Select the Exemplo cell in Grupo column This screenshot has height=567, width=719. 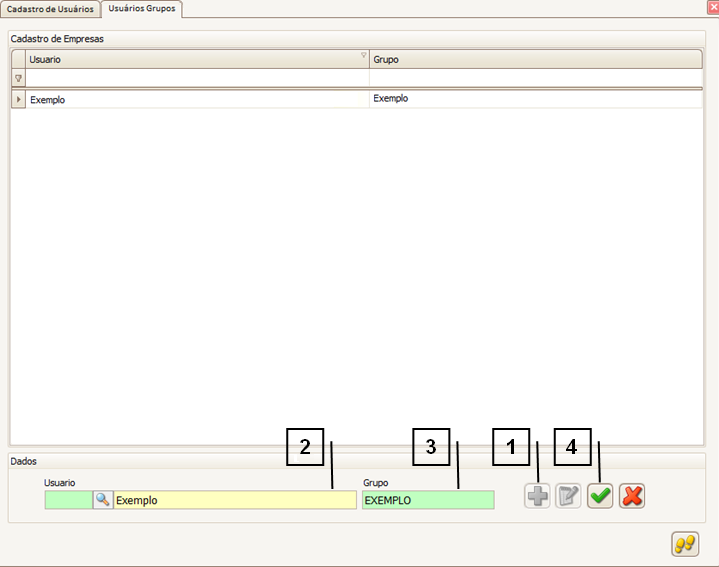tap(530, 99)
